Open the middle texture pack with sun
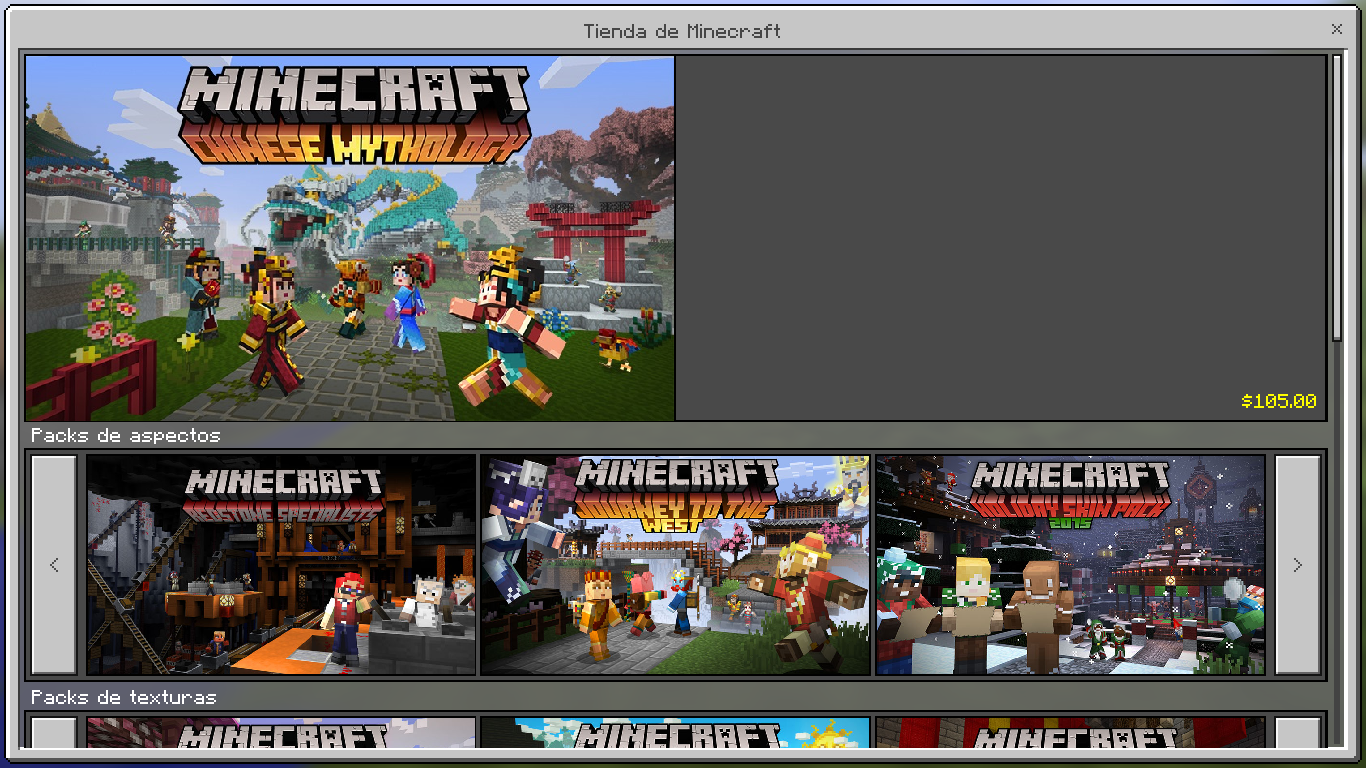Viewport: 1366px width, 768px height. pos(675,733)
